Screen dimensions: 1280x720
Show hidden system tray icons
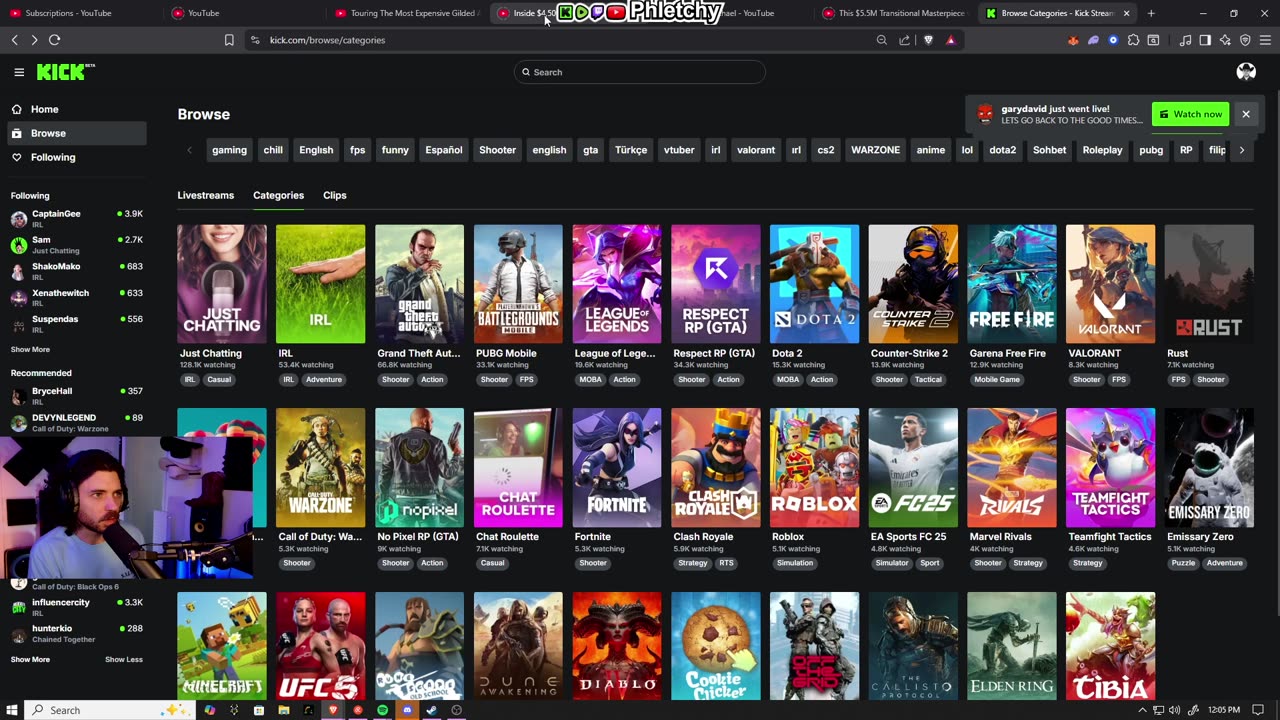[x=1142, y=710]
